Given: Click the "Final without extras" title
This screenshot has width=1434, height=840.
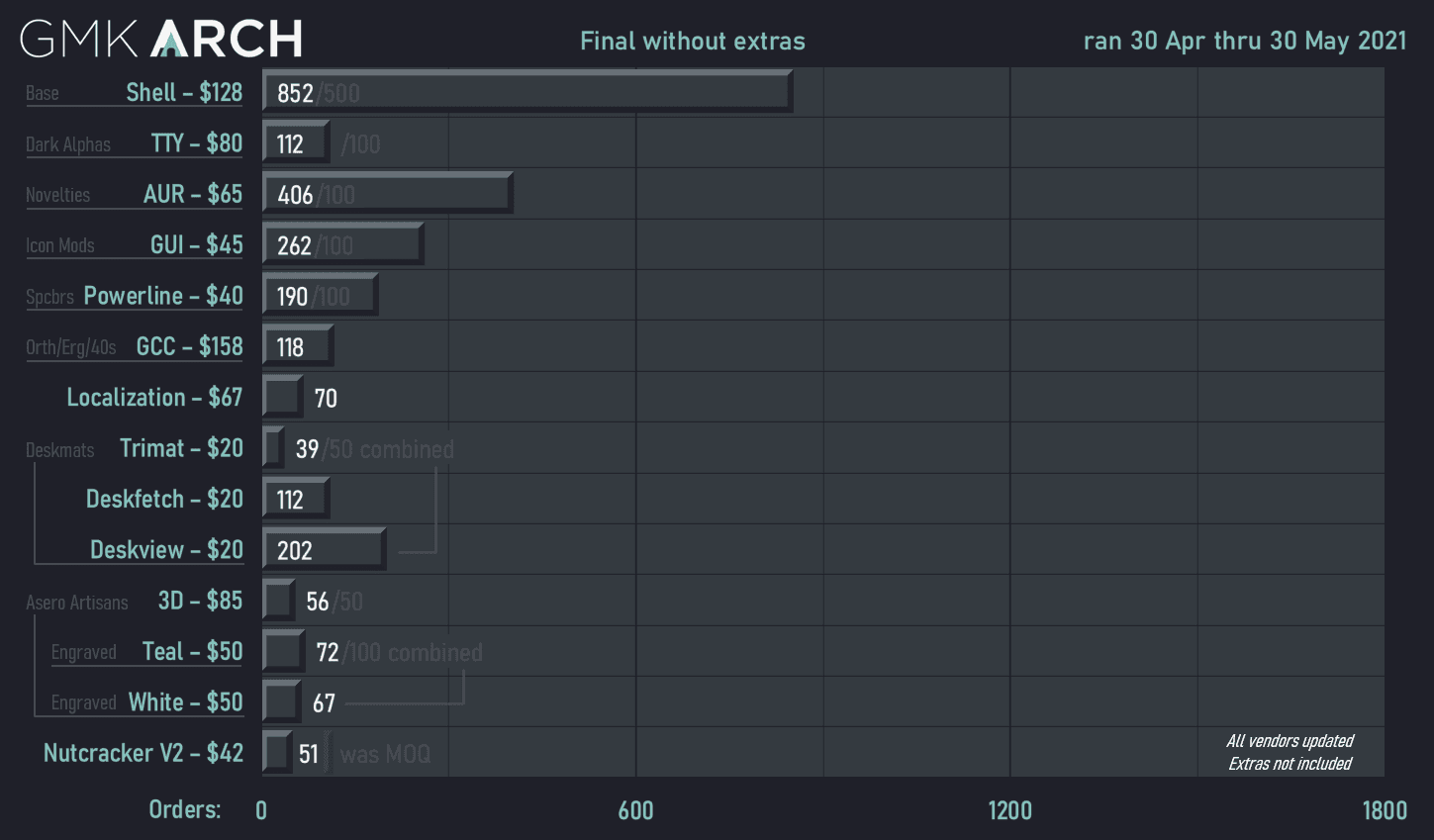Looking at the screenshot, I should click(x=693, y=41).
